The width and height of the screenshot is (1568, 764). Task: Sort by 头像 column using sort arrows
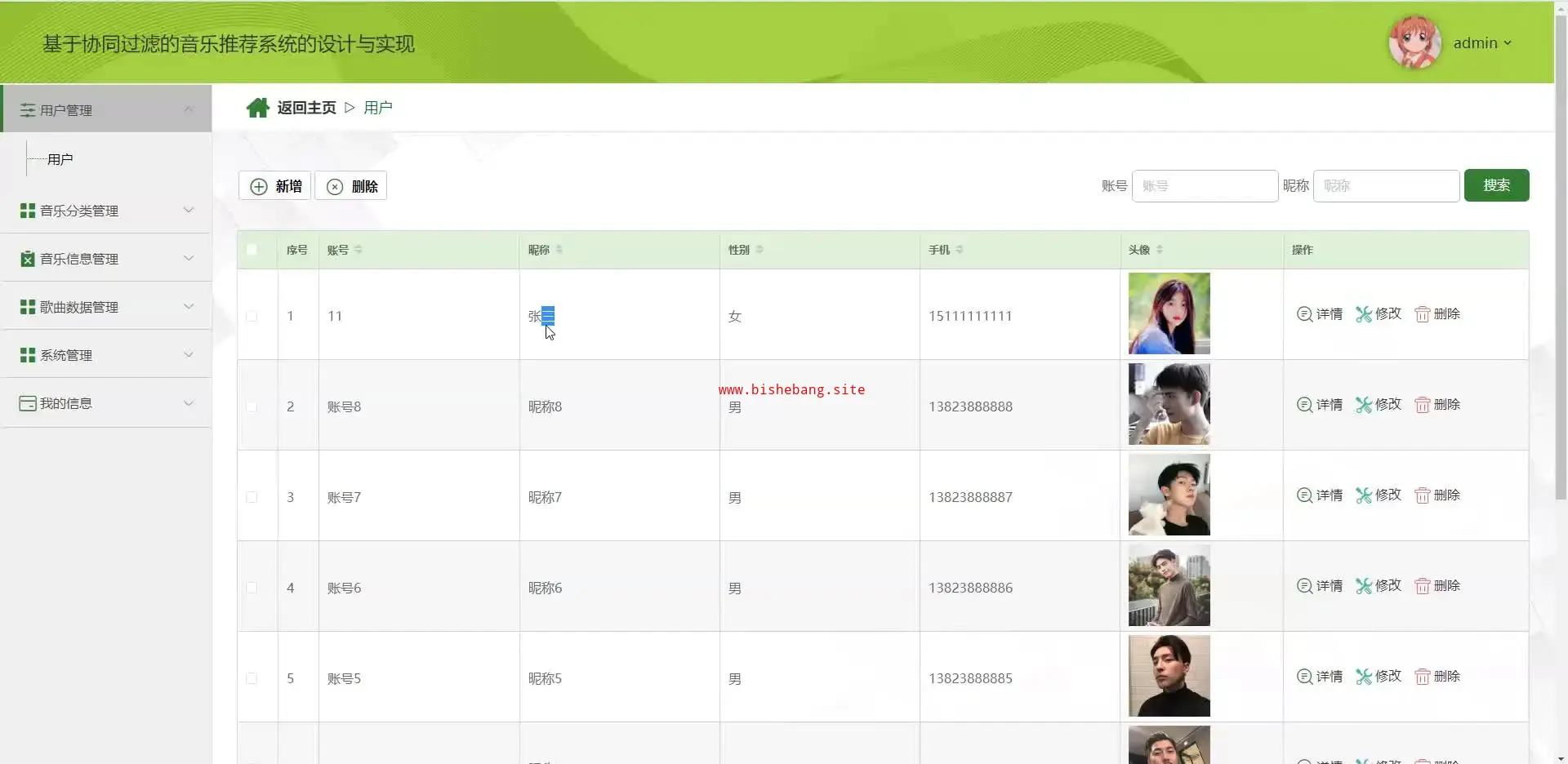click(1160, 250)
